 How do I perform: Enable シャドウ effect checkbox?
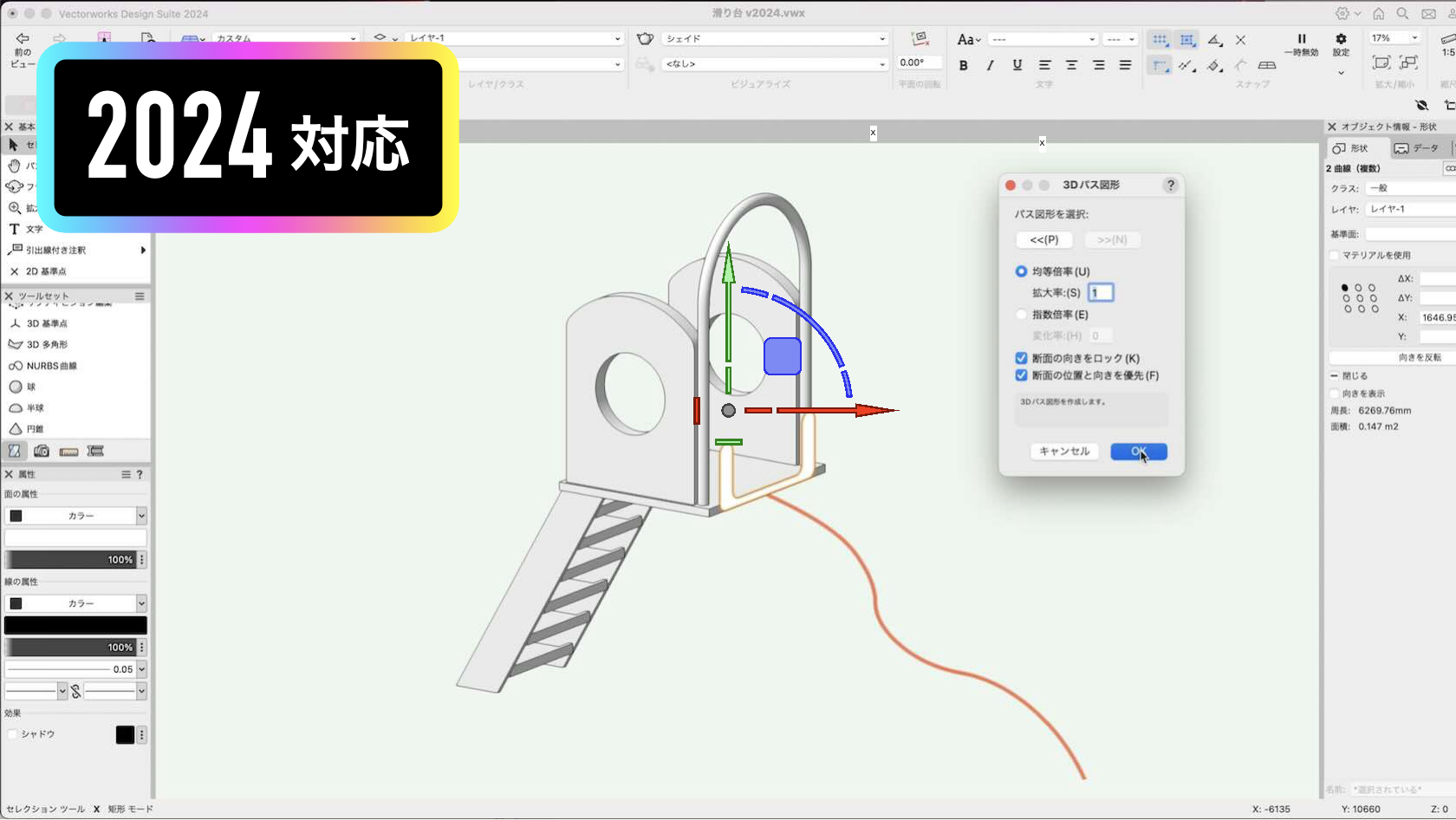click(x=12, y=734)
